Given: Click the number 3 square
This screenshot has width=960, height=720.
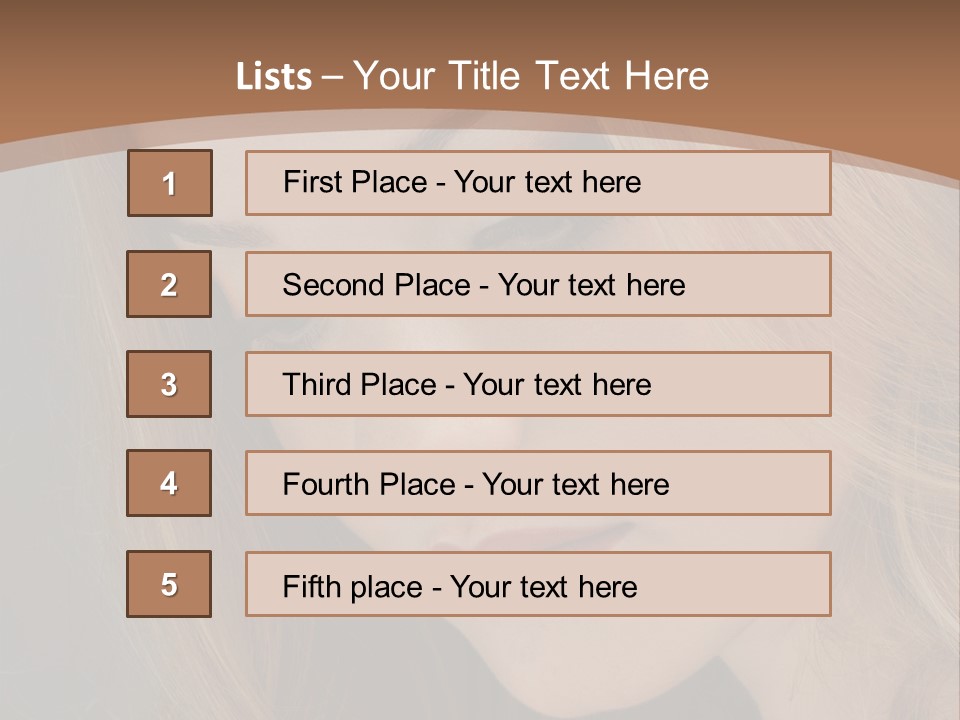Looking at the screenshot, I should 169,384.
